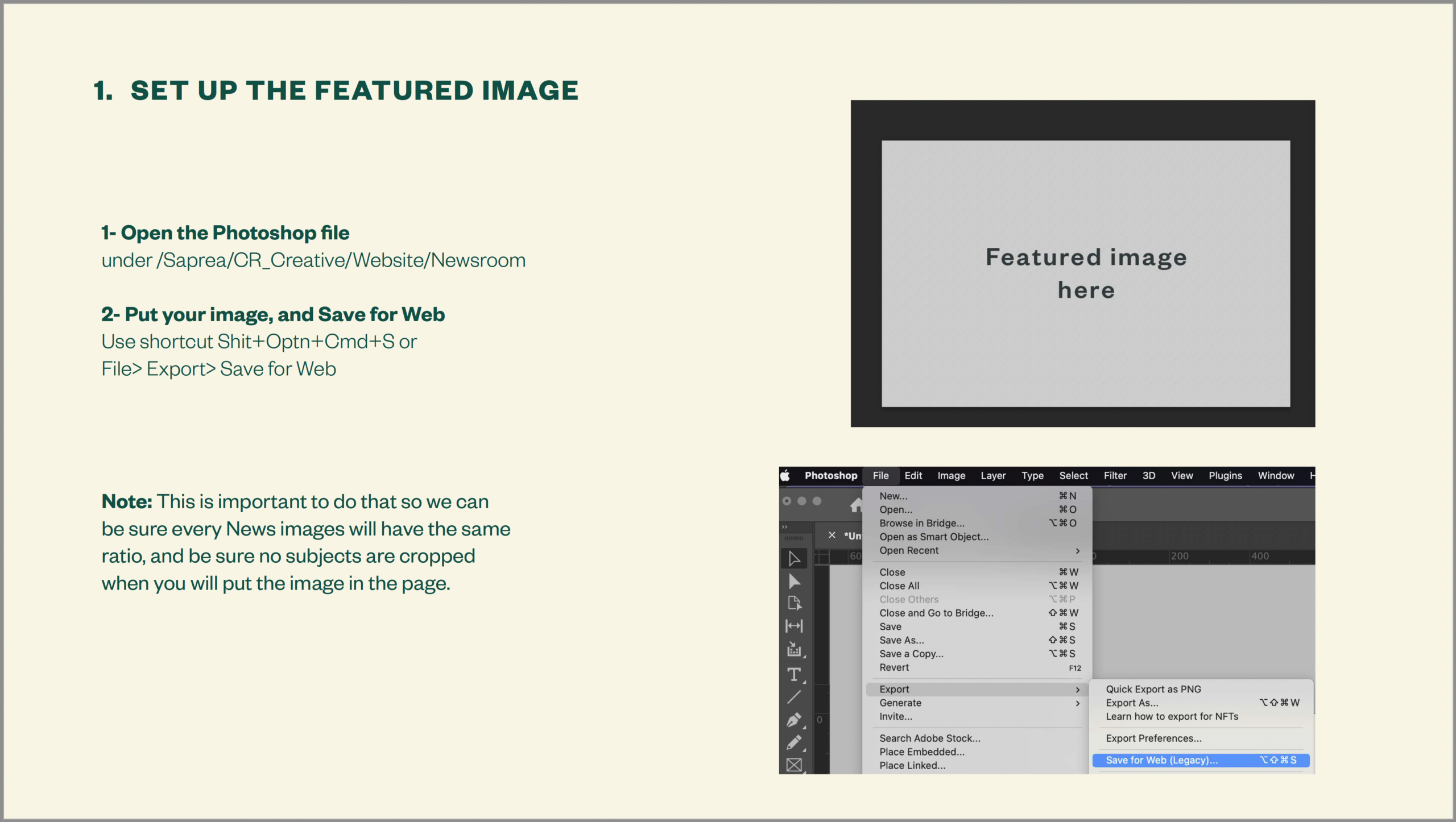1456x822 pixels.
Task: Open the 3D menu
Action: pyautogui.click(x=1148, y=475)
